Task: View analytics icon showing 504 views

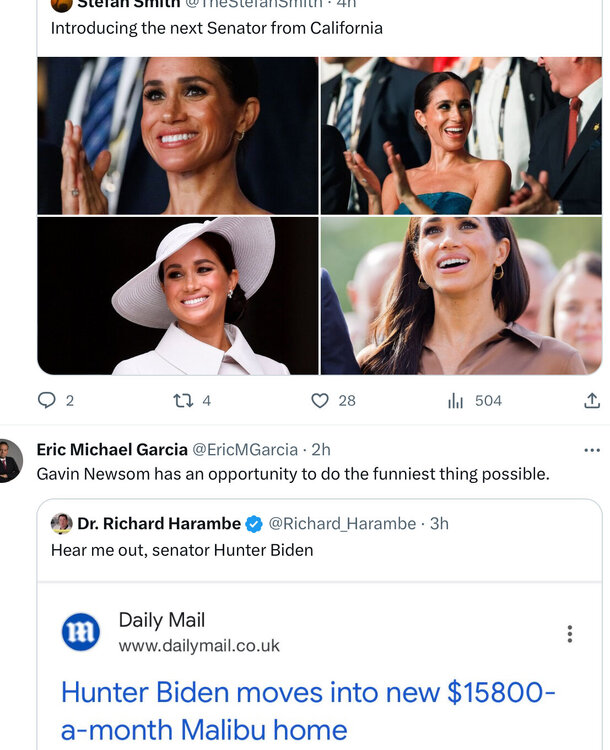Action: [x=456, y=401]
